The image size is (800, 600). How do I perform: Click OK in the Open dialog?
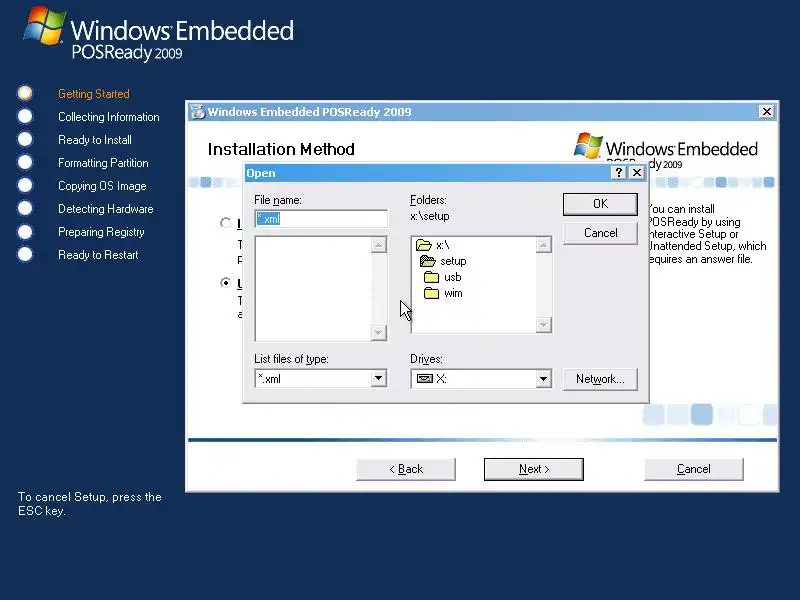pyautogui.click(x=600, y=204)
